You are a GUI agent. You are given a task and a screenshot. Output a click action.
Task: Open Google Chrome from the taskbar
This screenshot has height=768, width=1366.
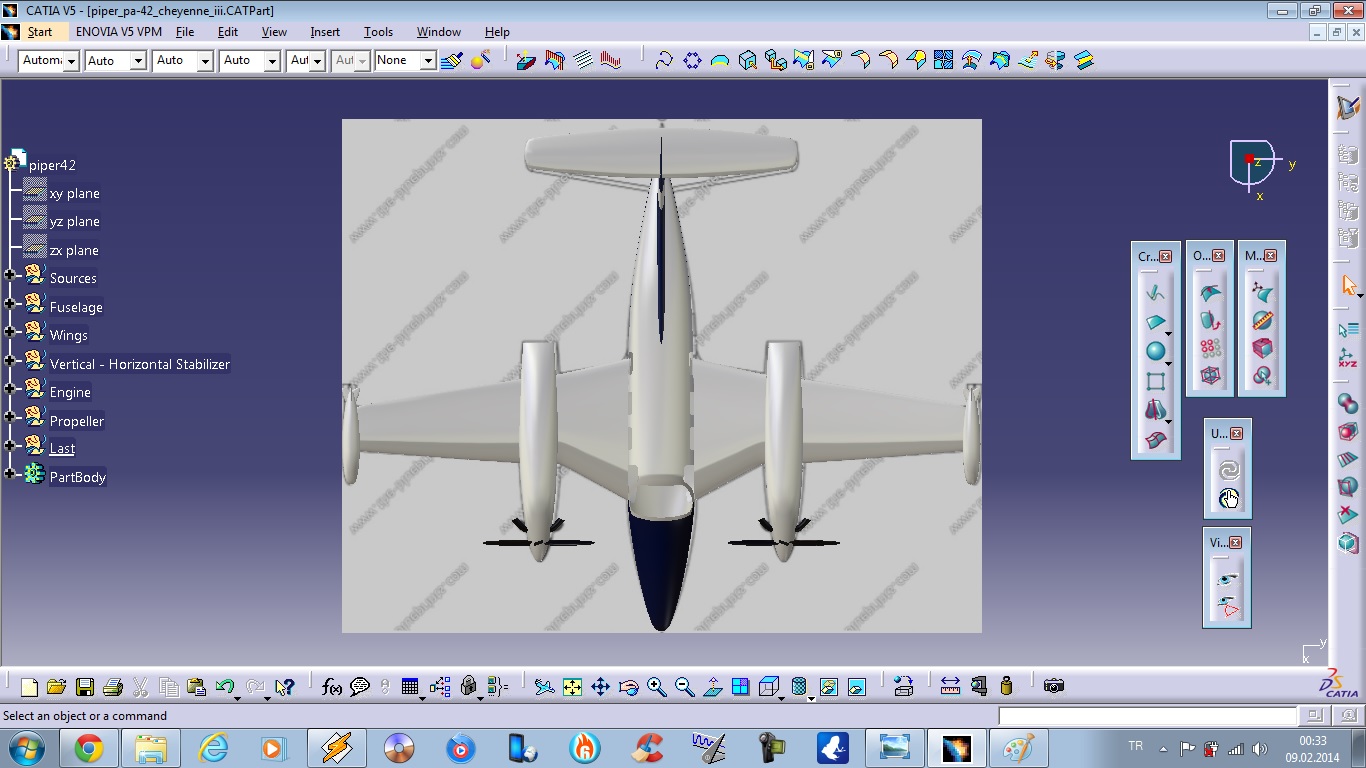point(88,748)
